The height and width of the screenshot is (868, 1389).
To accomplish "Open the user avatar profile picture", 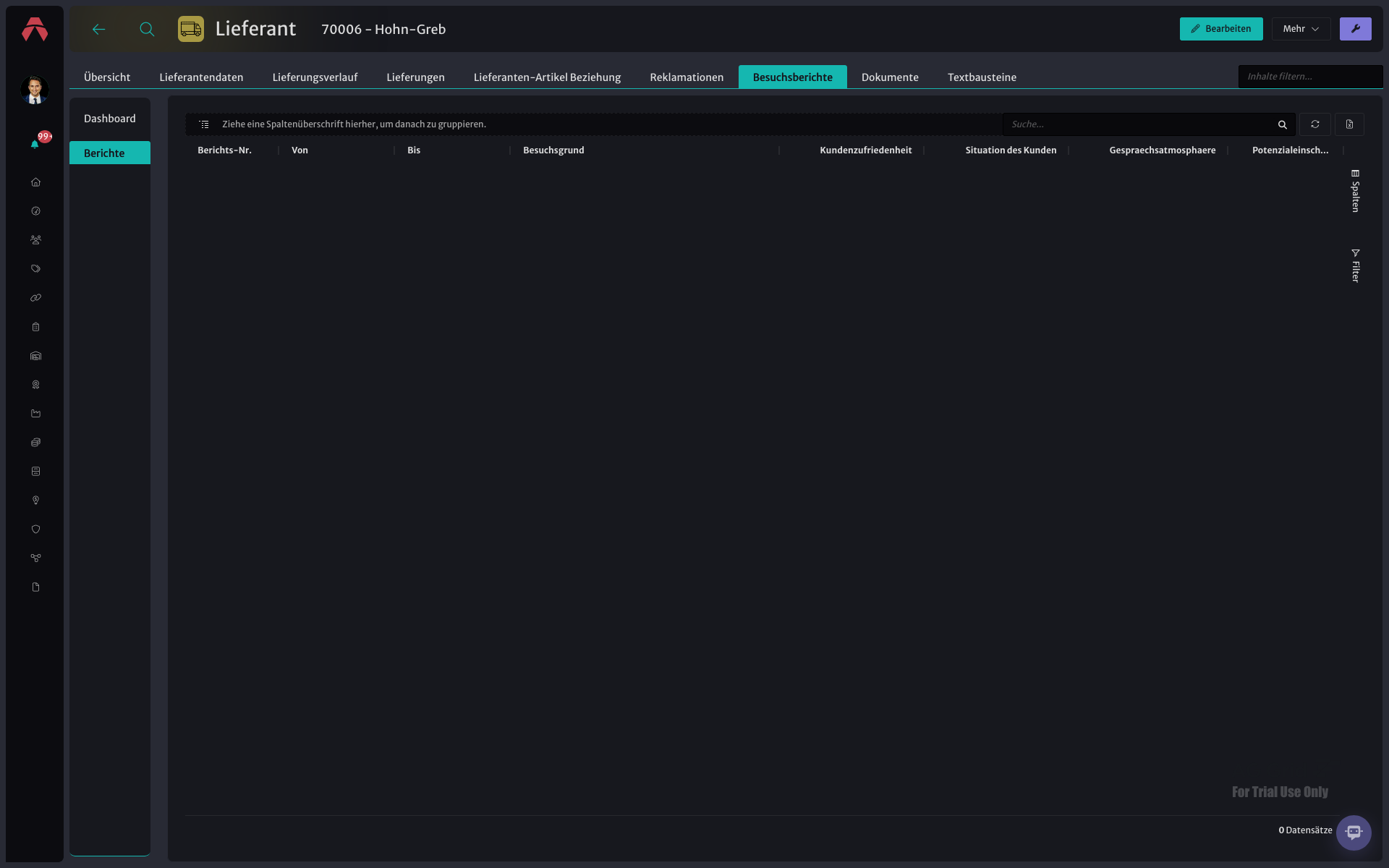I will 35,90.
